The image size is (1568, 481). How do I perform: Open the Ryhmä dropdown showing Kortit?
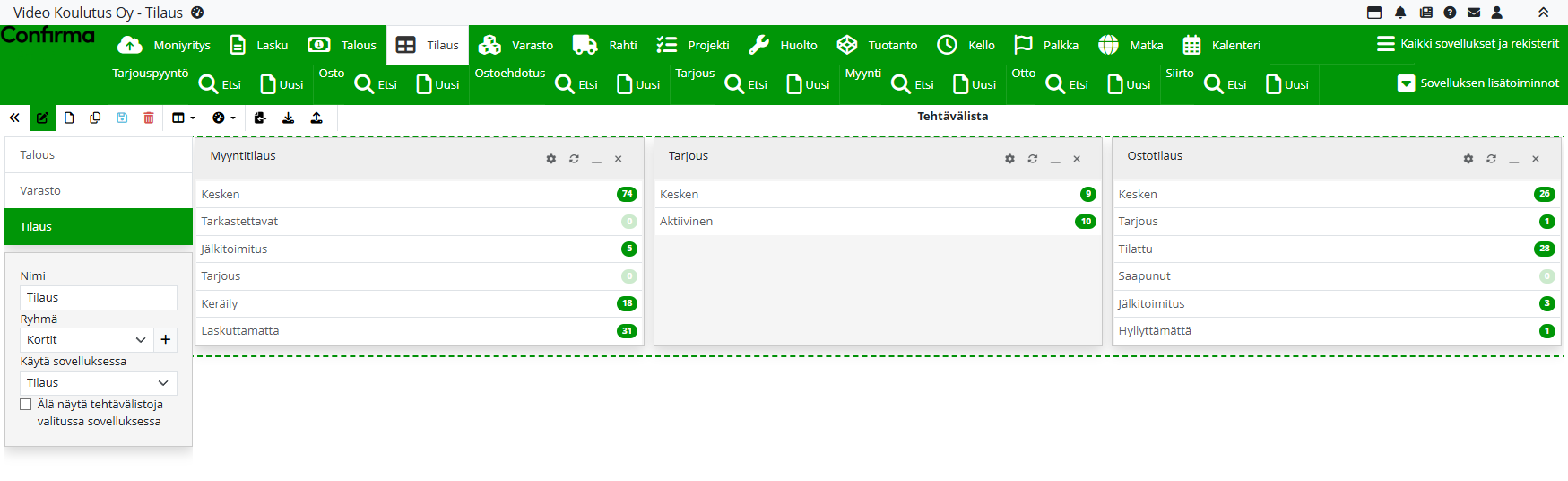(x=86, y=340)
